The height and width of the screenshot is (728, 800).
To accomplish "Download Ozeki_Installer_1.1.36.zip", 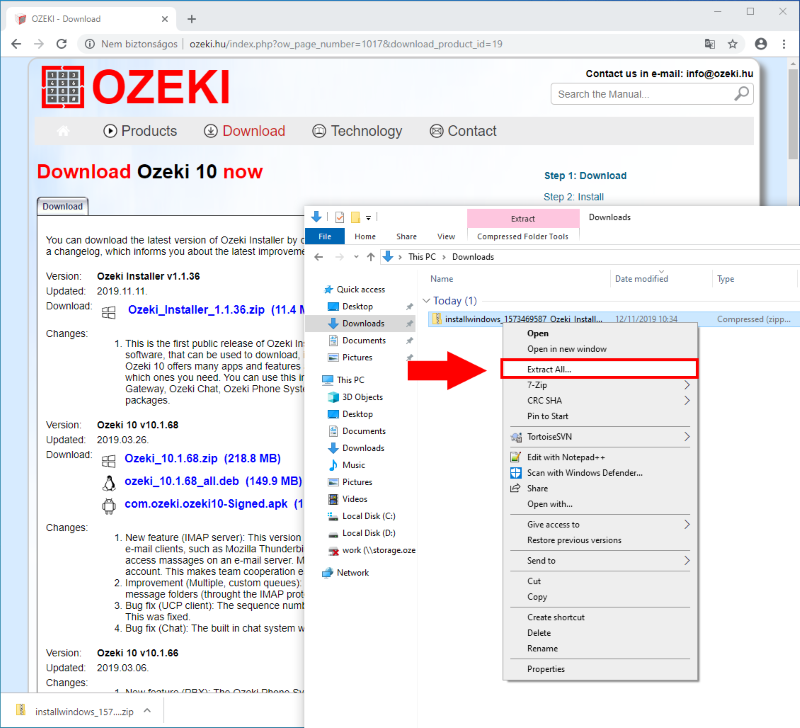I will 216,310.
